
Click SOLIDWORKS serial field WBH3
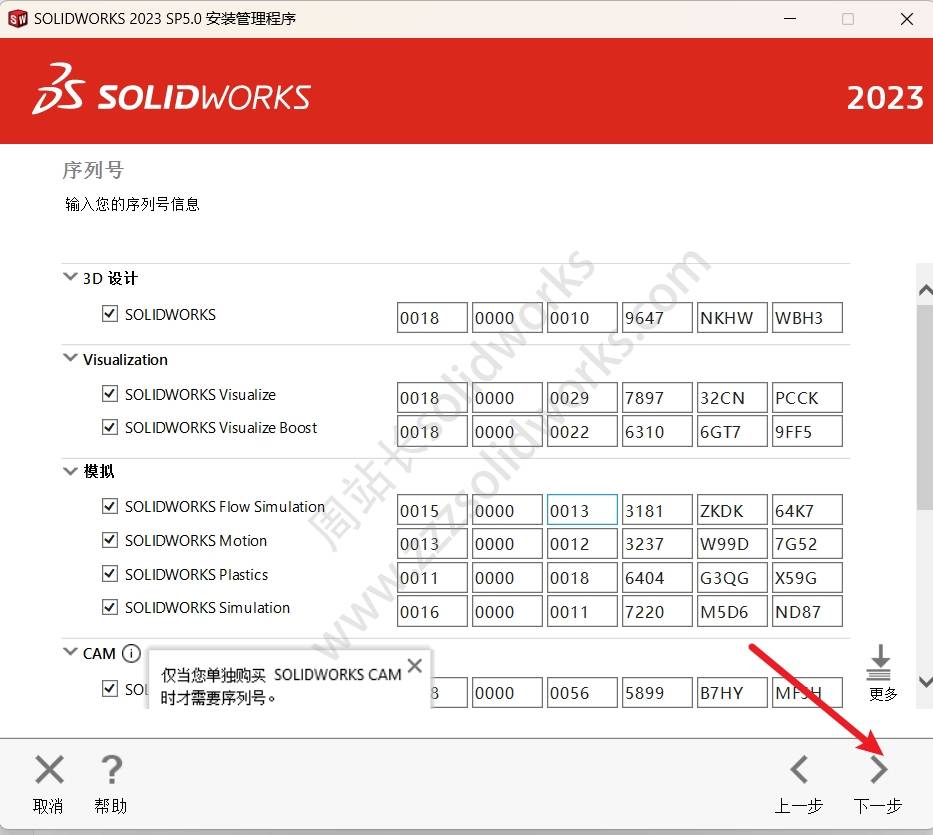click(807, 317)
